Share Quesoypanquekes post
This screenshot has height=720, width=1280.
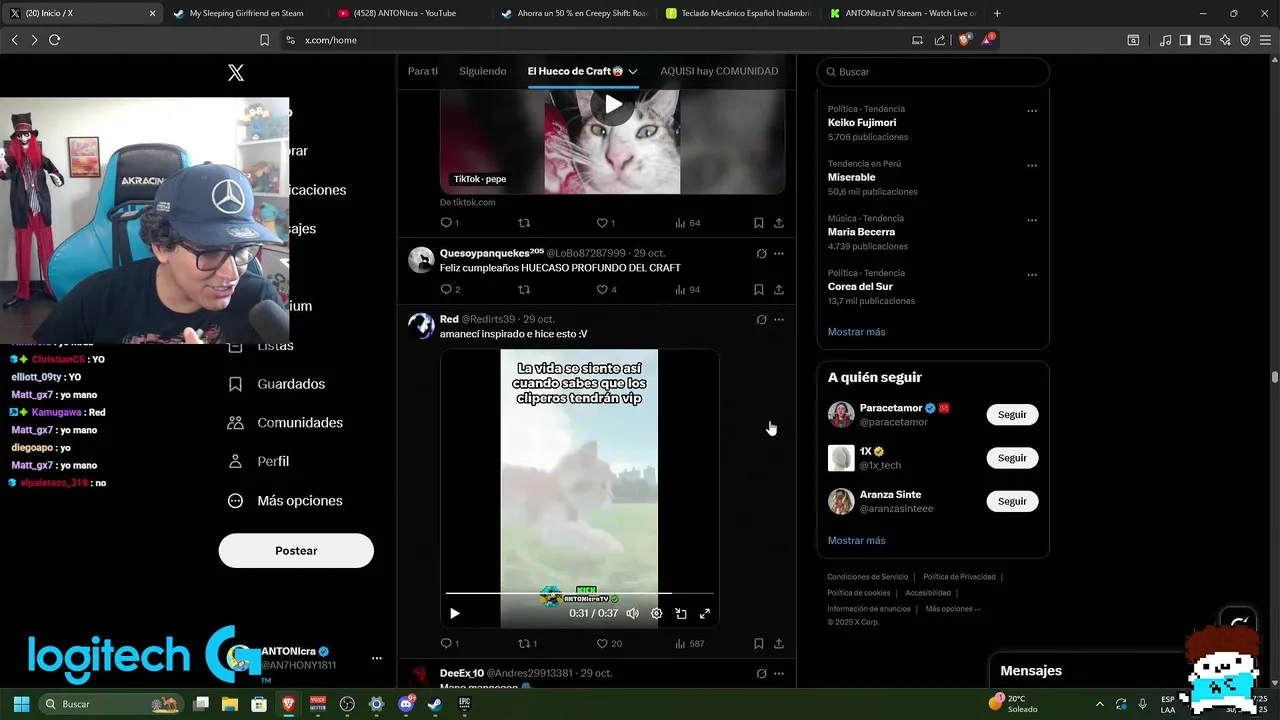779,290
